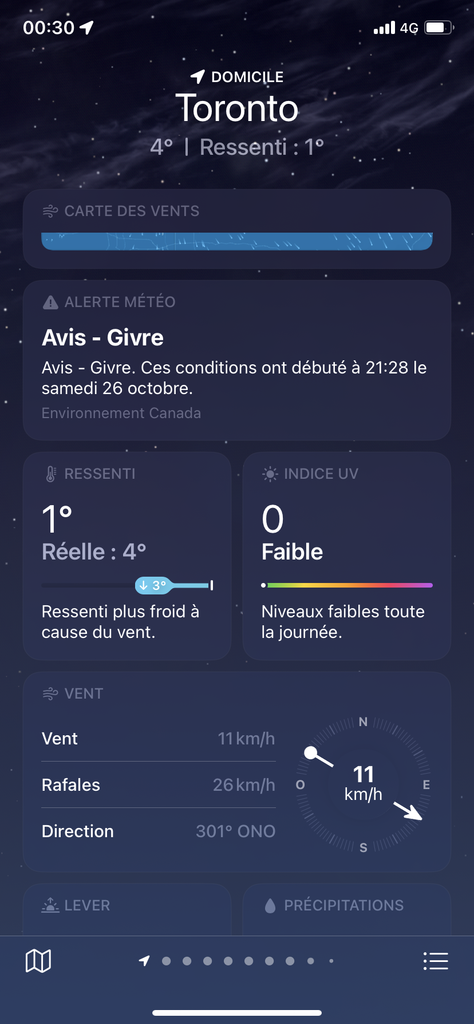Tap the sunrise icon beside Lever

(50, 905)
